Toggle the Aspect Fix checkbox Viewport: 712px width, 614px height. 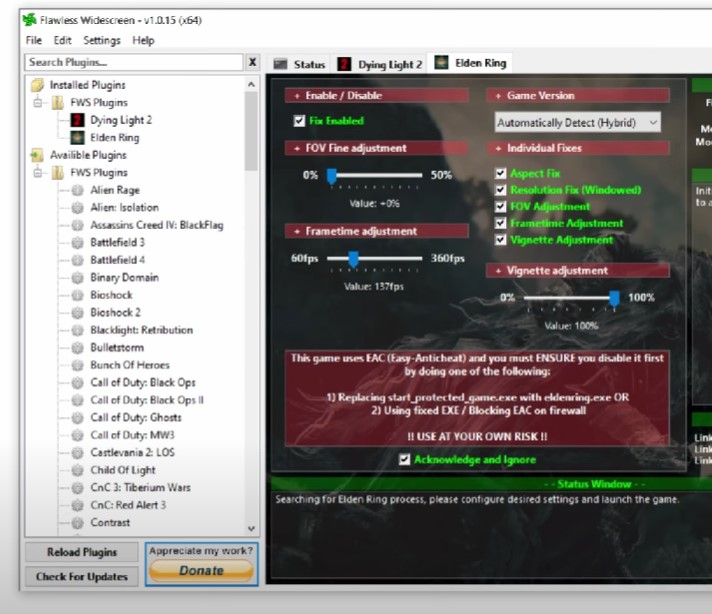(500, 173)
